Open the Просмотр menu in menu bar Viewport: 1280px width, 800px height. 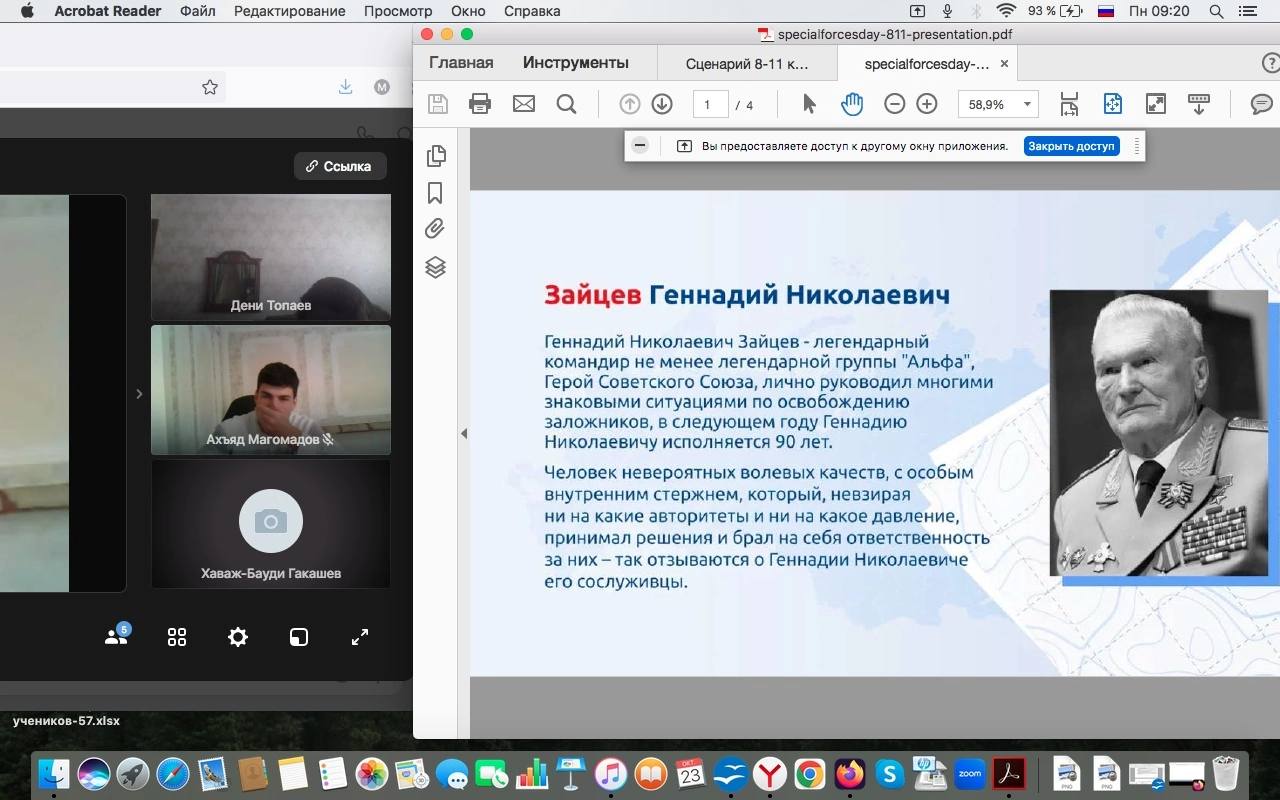point(398,11)
